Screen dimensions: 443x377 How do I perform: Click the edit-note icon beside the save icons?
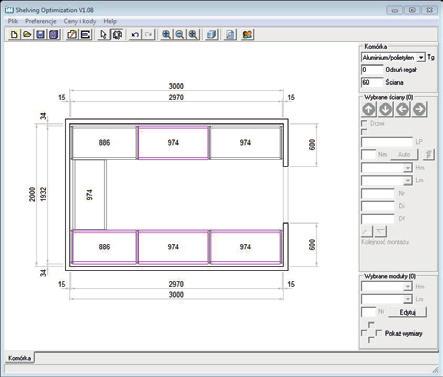72,34
